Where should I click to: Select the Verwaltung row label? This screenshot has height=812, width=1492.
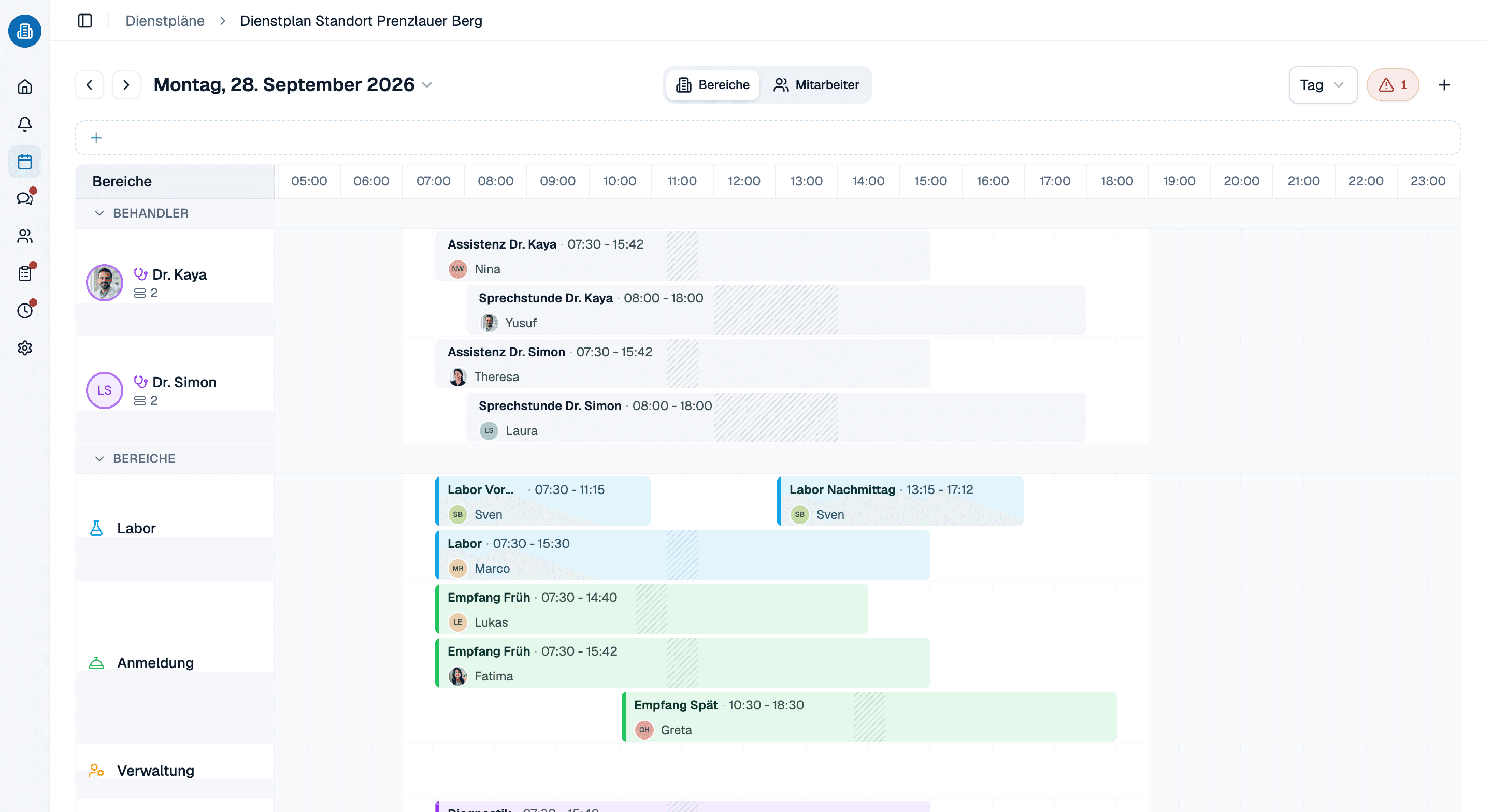coord(155,771)
